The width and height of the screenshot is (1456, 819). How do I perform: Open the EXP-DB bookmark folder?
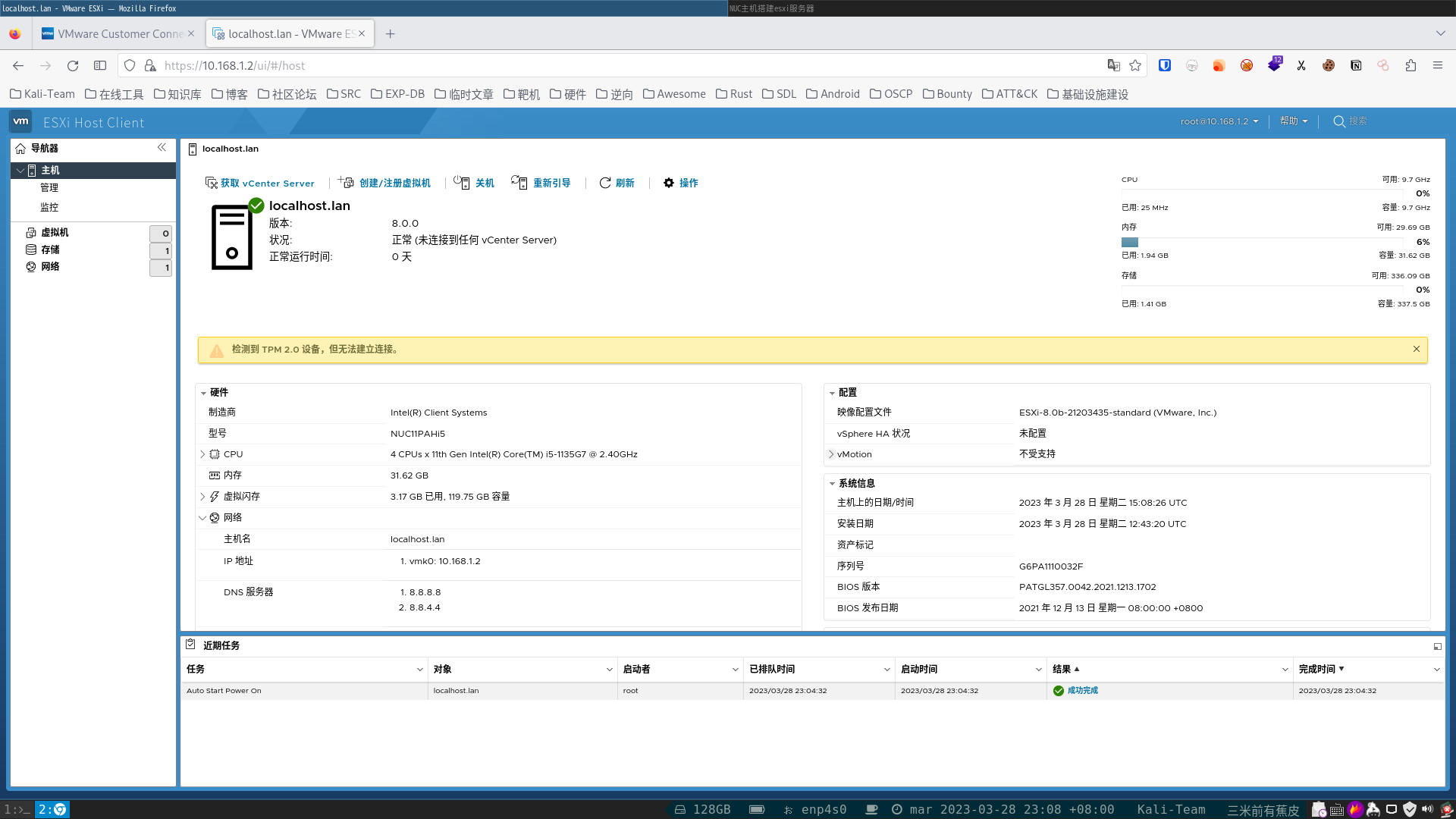click(x=397, y=94)
